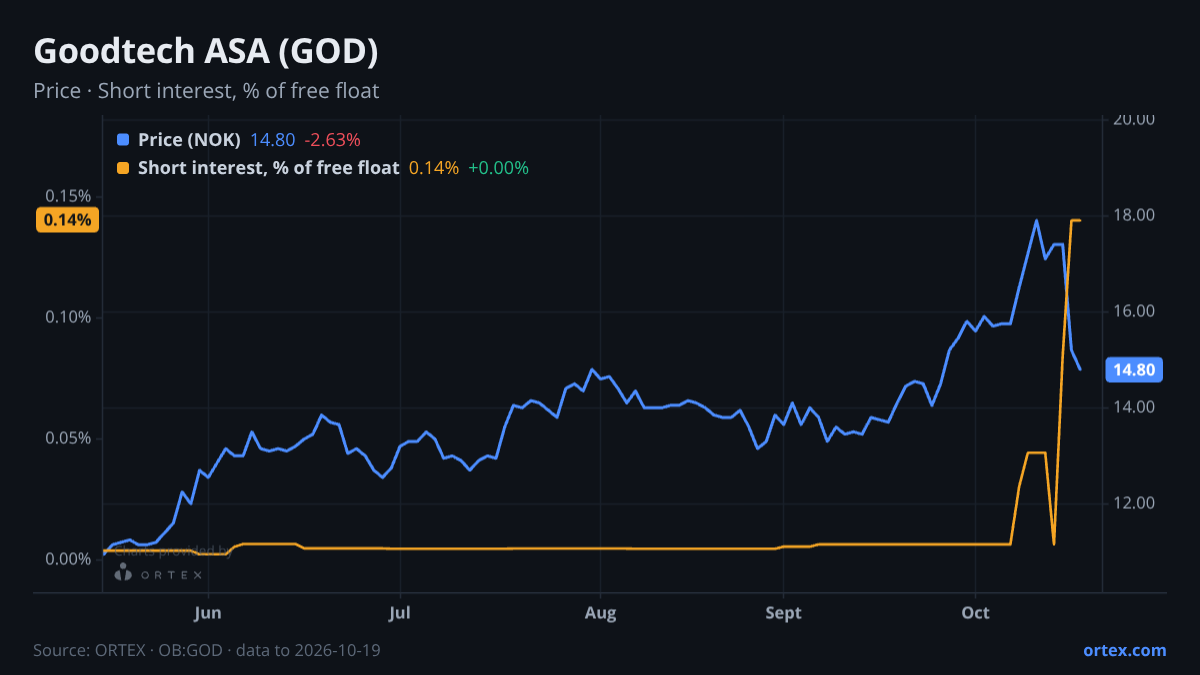1200x675 pixels.
Task: Click the 0.10% left axis label
Action: (x=70, y=317)
